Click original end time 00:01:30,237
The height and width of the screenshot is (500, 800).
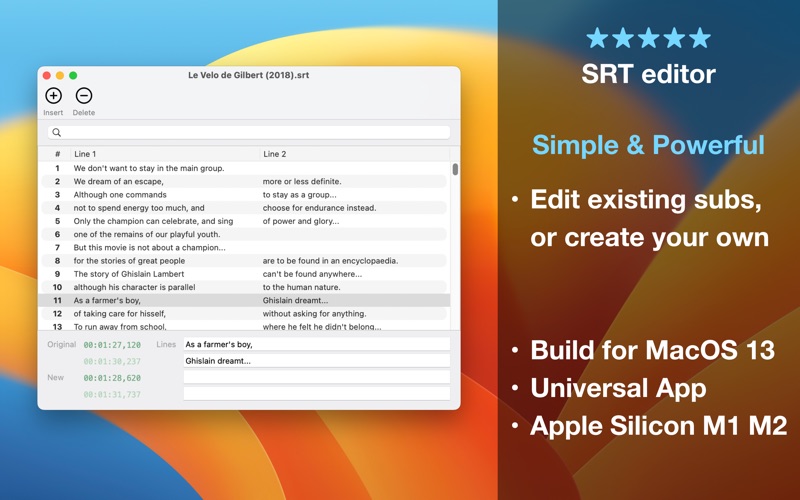[112, 361]
